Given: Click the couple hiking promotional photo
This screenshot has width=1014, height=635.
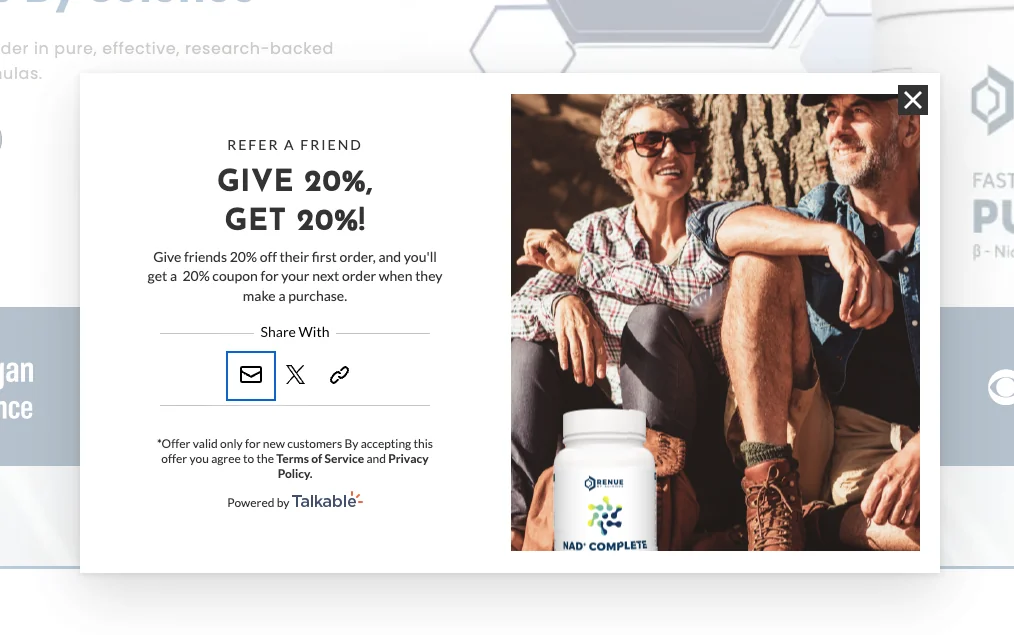Looking at the screenshot, I should pyautogui.click(x=715, y=322).
